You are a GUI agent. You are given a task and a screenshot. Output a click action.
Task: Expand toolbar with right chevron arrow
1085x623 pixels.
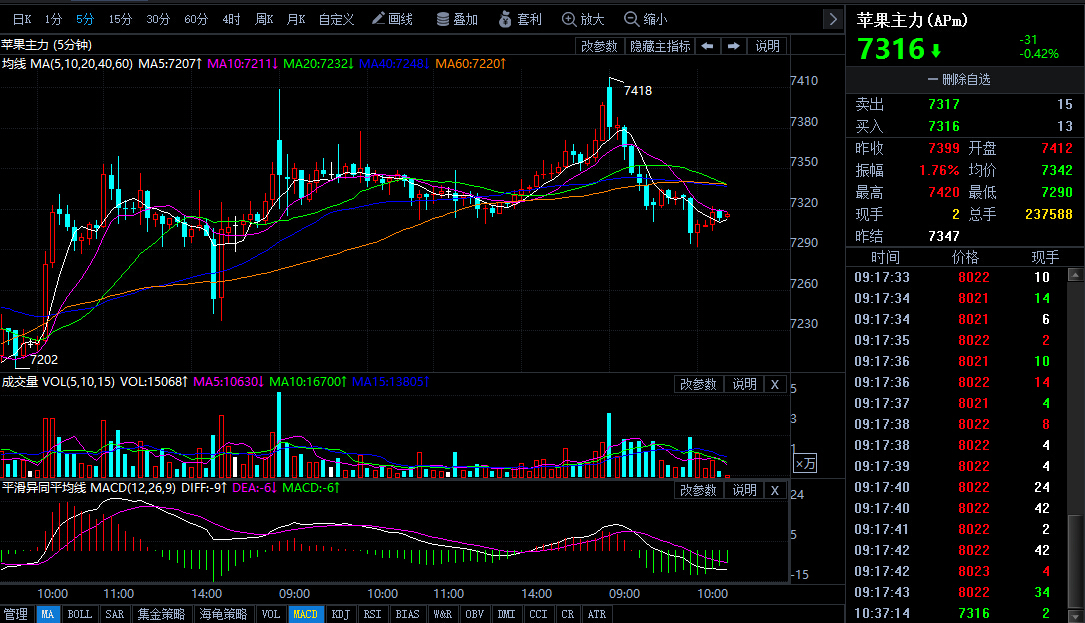click(x=832, y=19)
